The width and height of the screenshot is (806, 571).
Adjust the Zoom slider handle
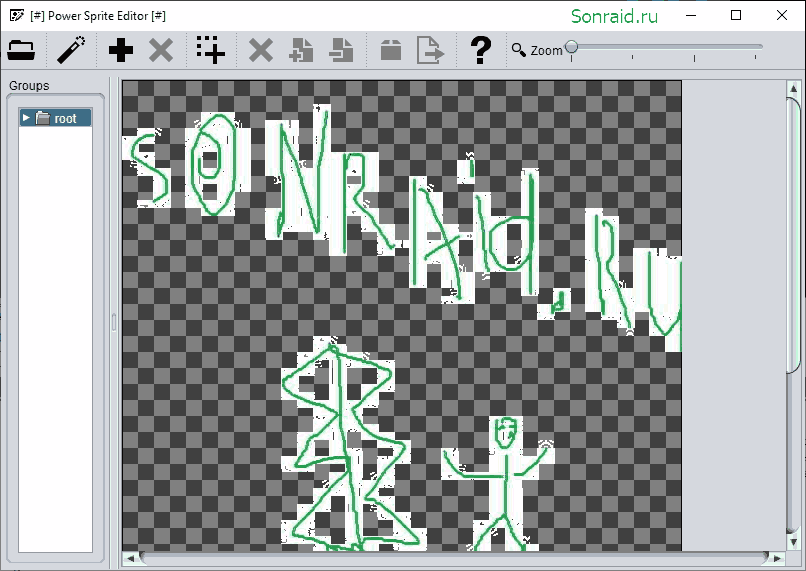[571, 48]
